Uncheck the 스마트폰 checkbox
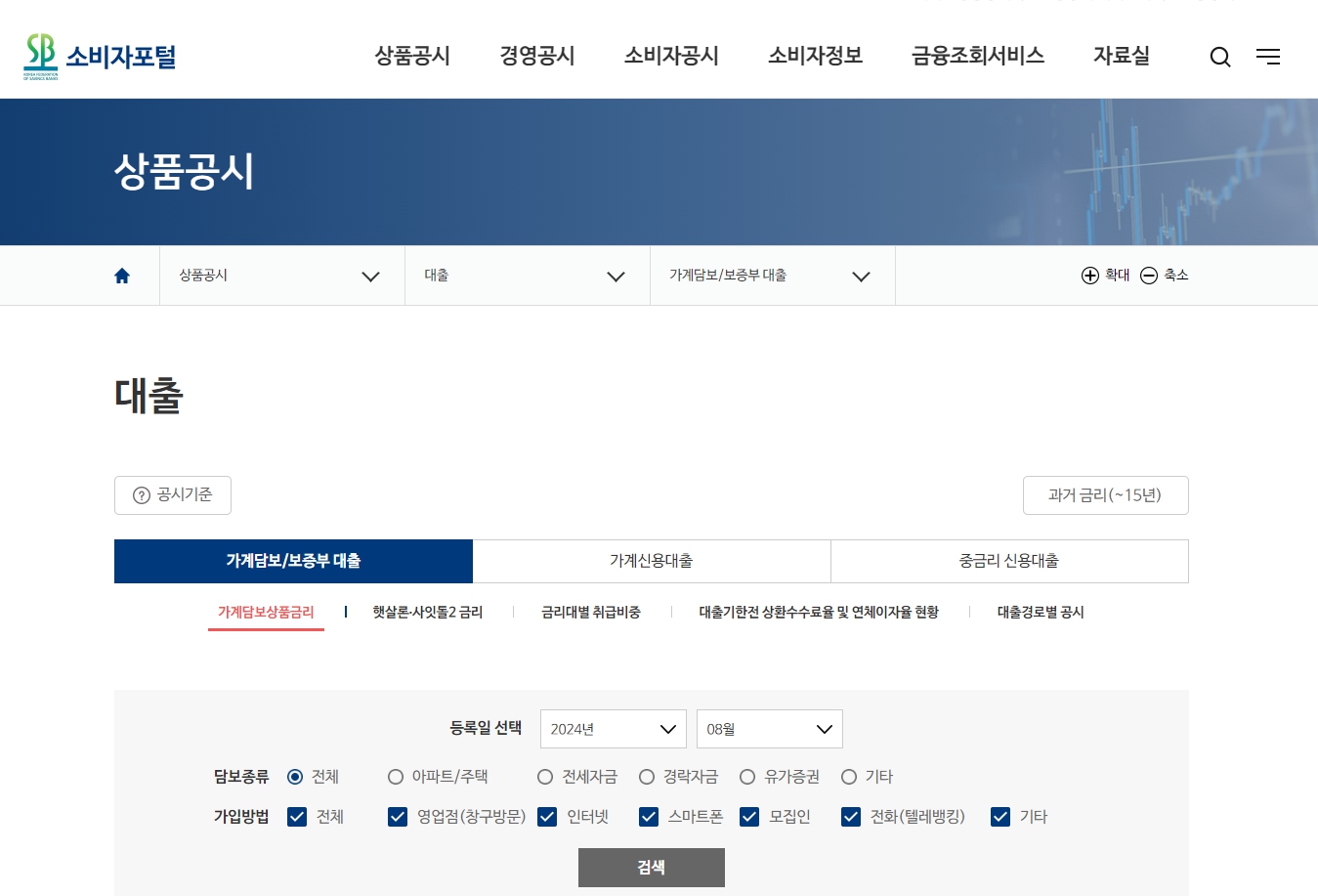Viewport: 1318px width, 896px height. pyautogui.click(x=648, y=817)
